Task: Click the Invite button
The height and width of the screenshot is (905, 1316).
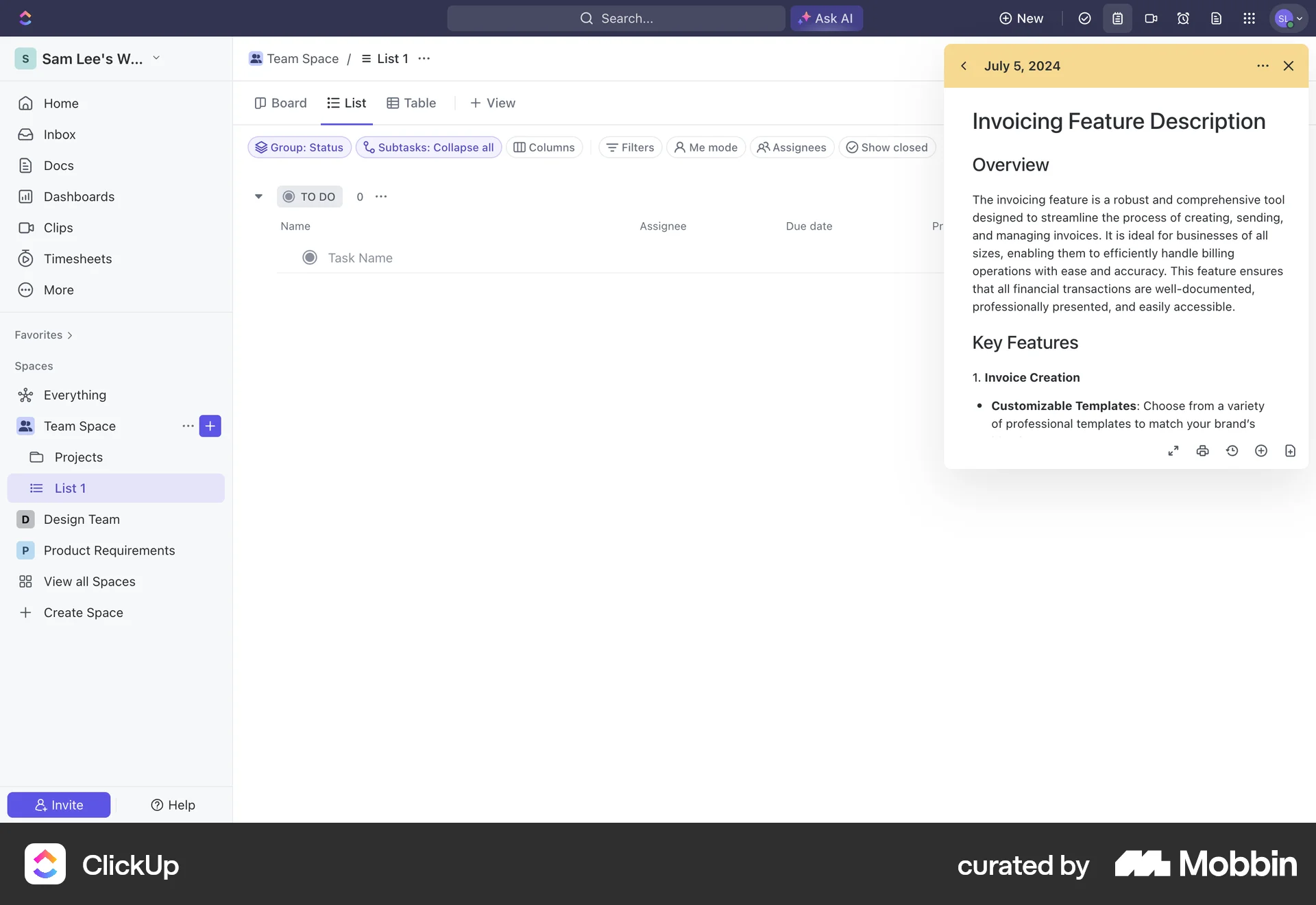Action: (x=59, y=805)
